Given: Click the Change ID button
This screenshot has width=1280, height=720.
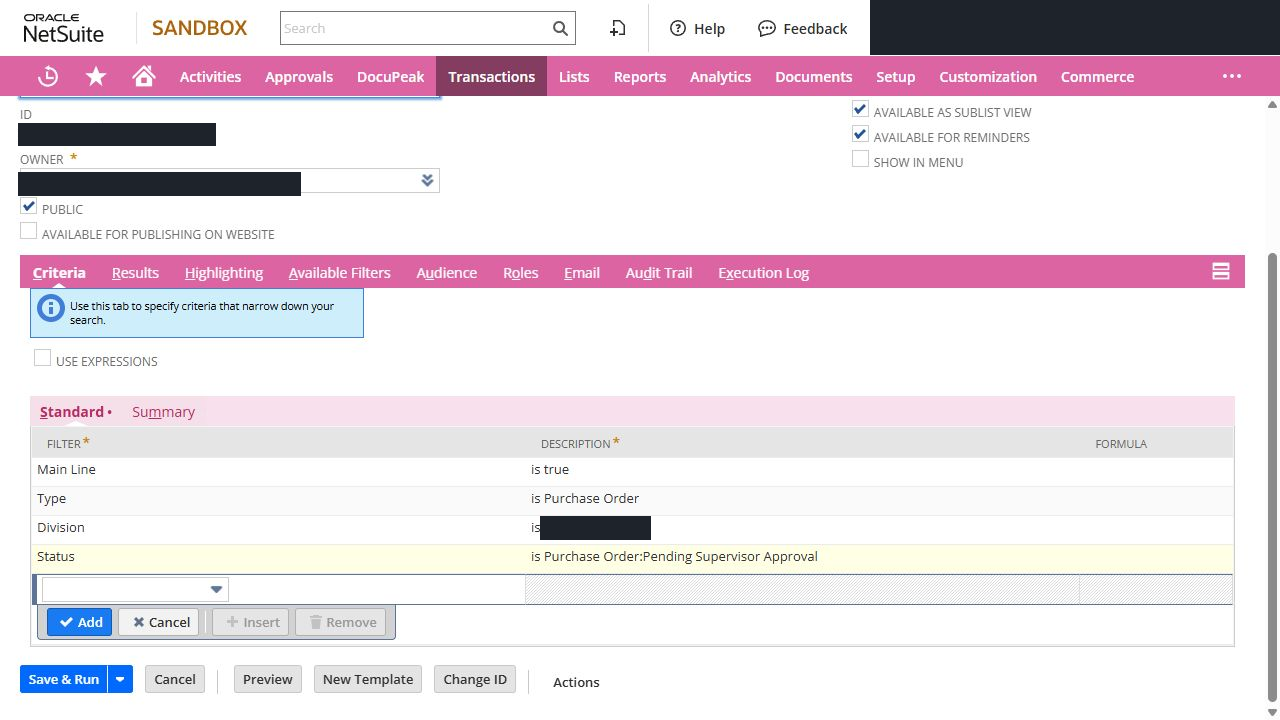Looking at the screenshot, I should (x=475, y=679).
